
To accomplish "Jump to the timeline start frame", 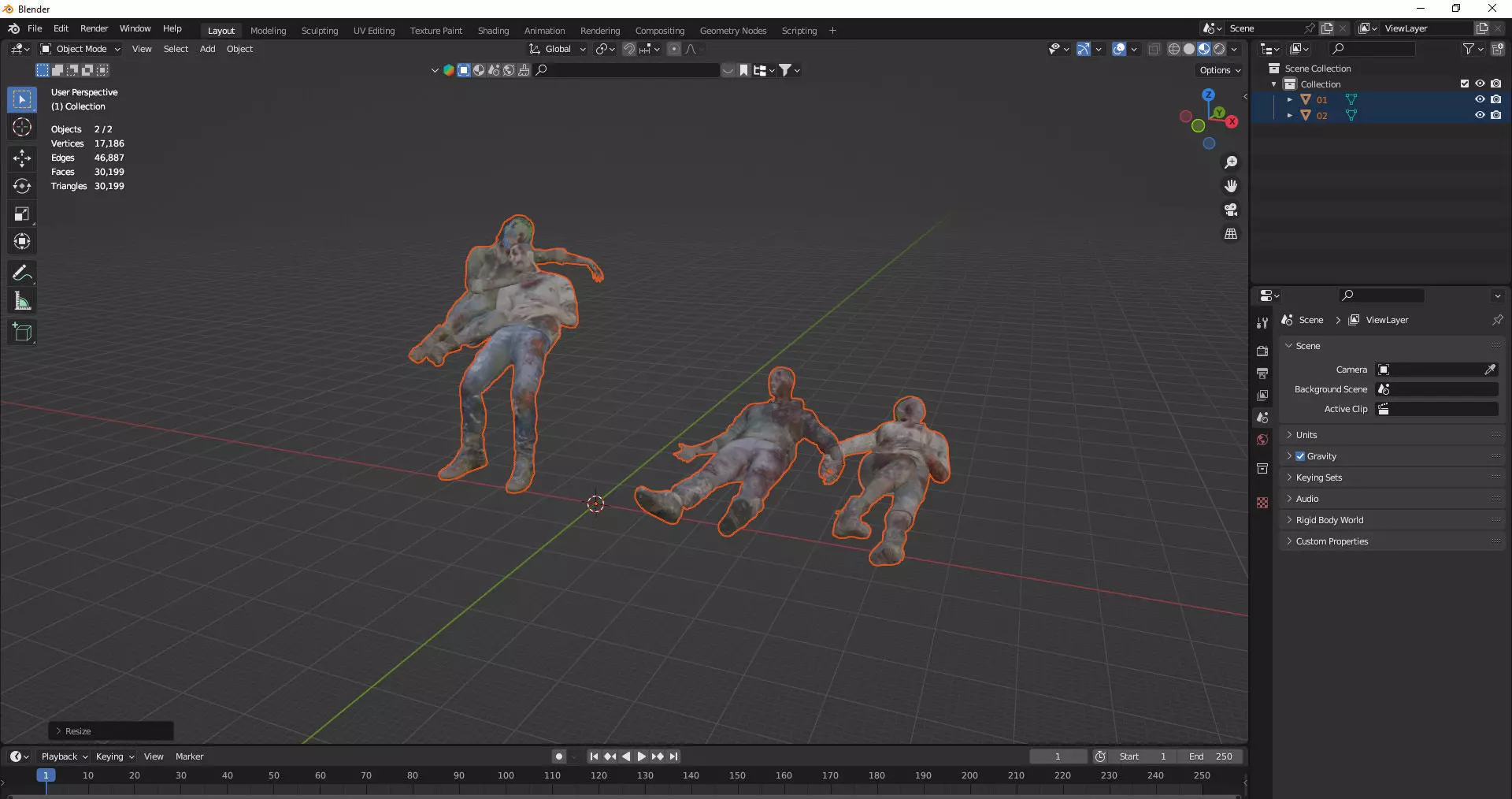I will point(594,756).
